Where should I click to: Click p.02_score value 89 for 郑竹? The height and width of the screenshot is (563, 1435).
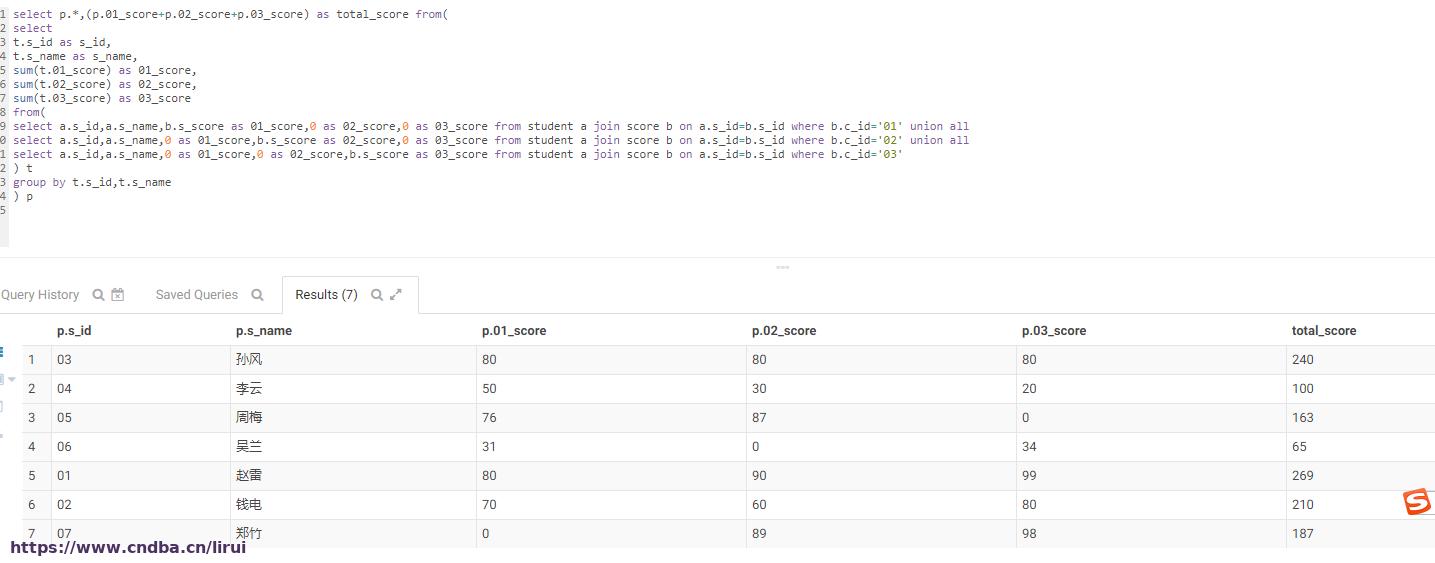pyautogui.click(x=759, y=534)
